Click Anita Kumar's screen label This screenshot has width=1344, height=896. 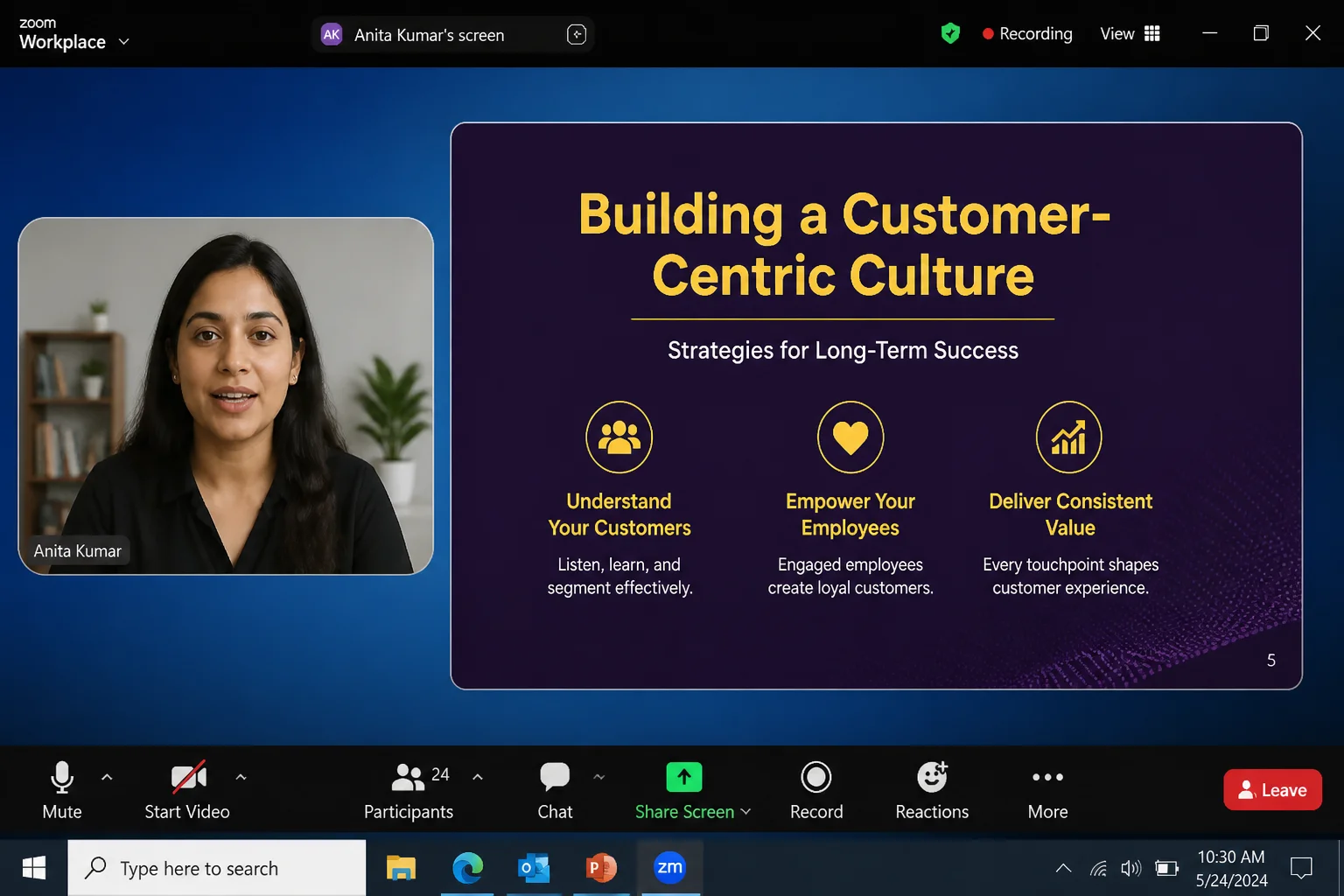430,35
